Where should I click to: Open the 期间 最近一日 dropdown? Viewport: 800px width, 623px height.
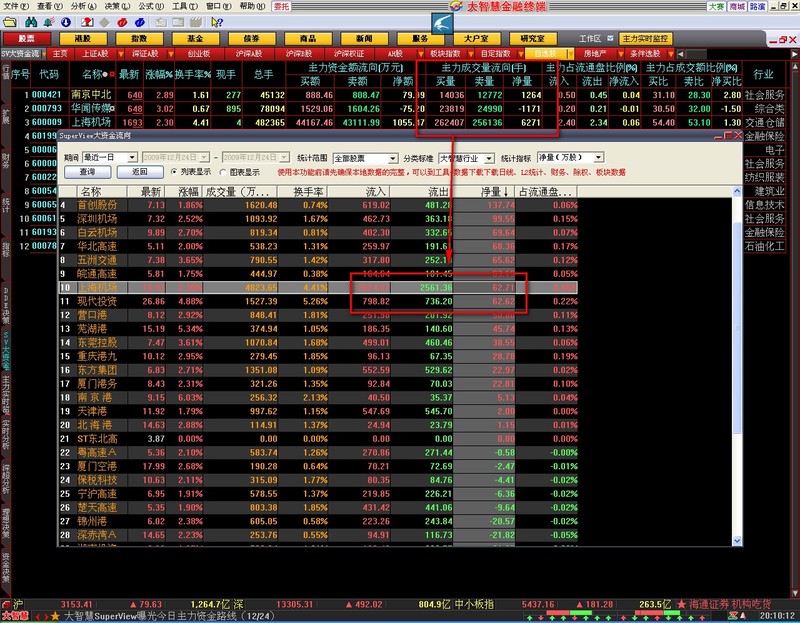110,157
